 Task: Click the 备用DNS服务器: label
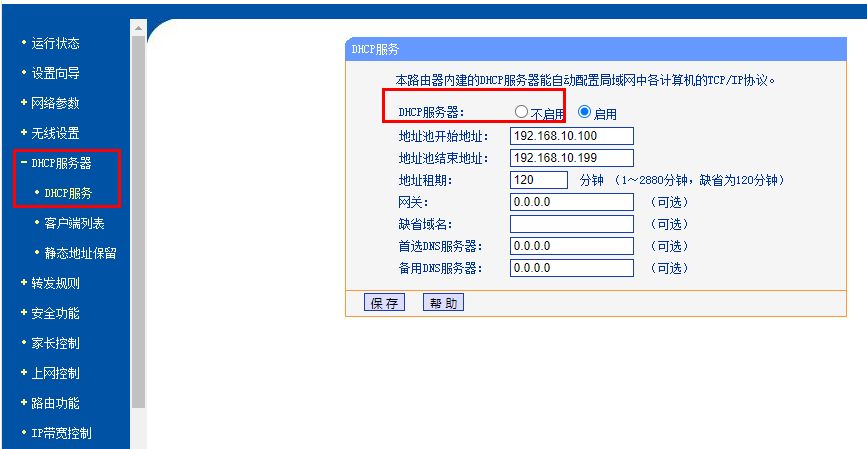pyautogui.click(x=441, y=268)
